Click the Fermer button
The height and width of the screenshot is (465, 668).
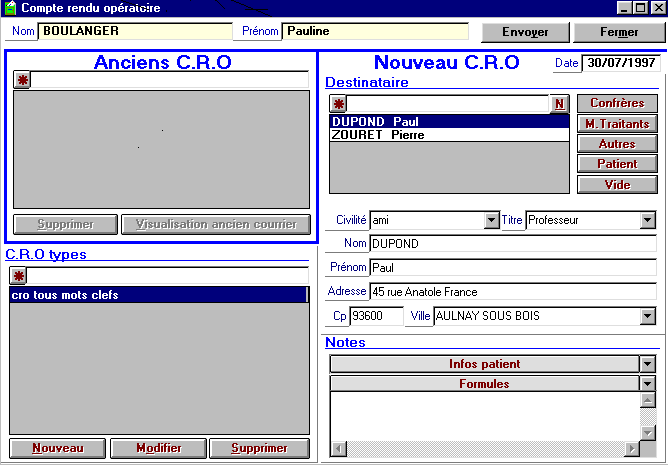(619, 32)
